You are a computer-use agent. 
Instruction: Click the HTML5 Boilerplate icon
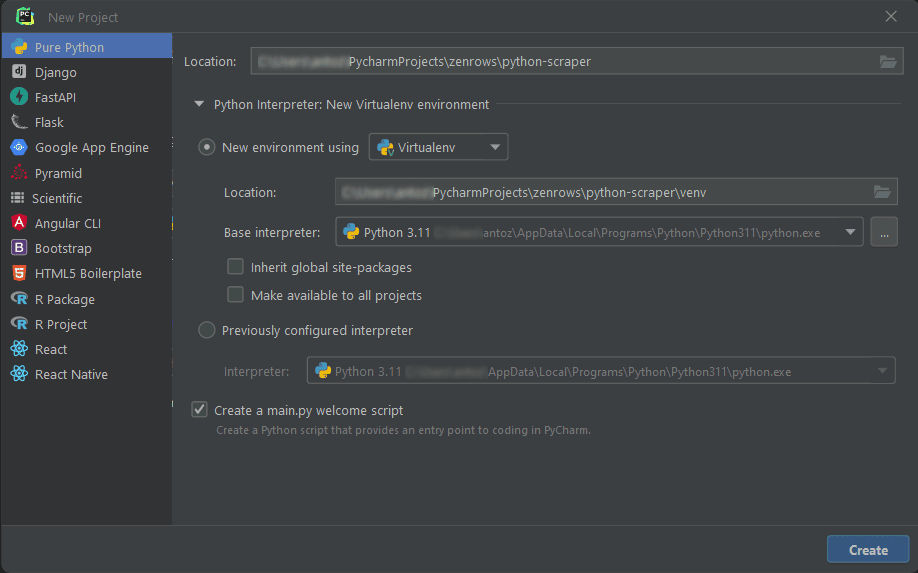[19, 273]
